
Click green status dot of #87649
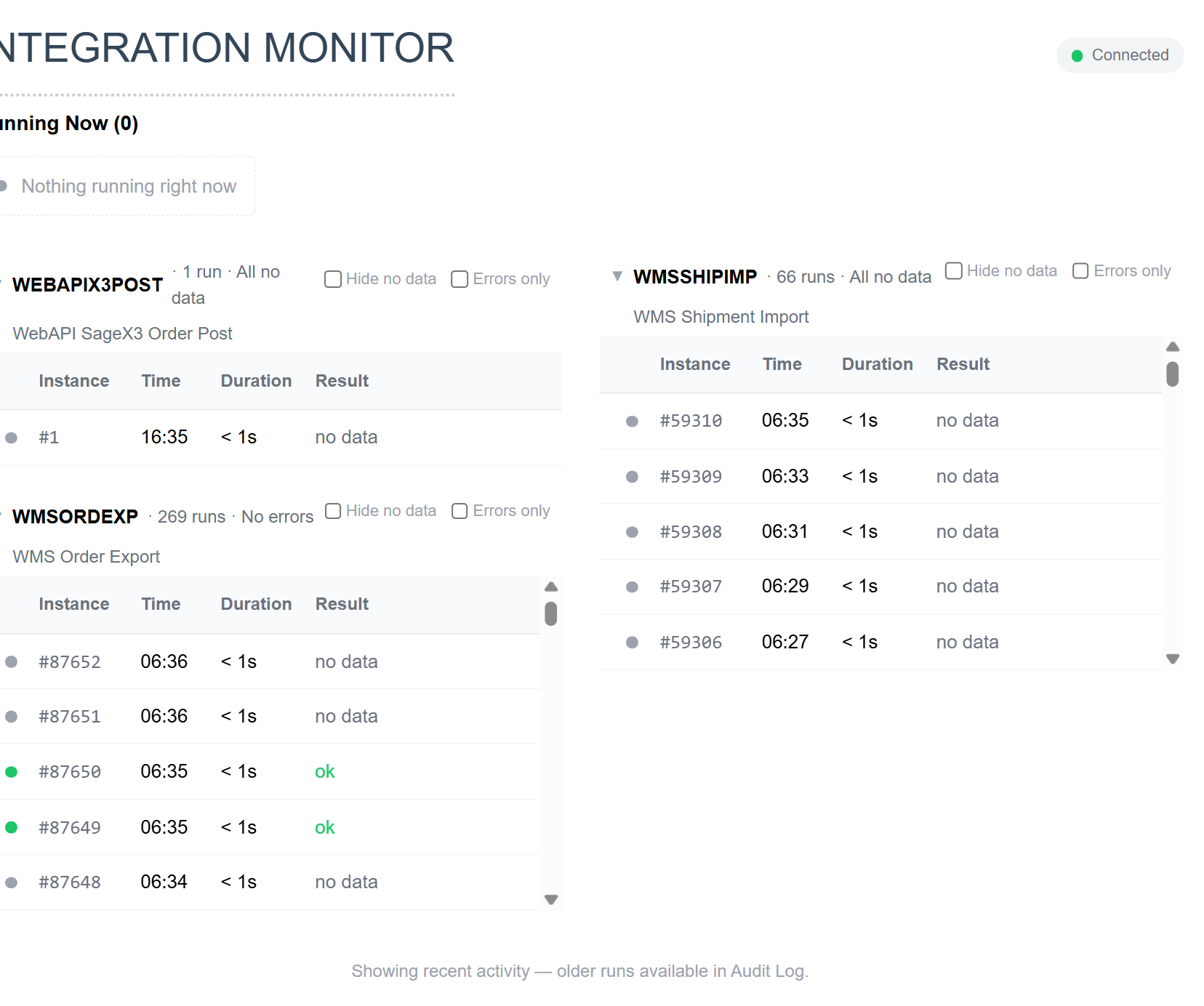tap(12, 827)
